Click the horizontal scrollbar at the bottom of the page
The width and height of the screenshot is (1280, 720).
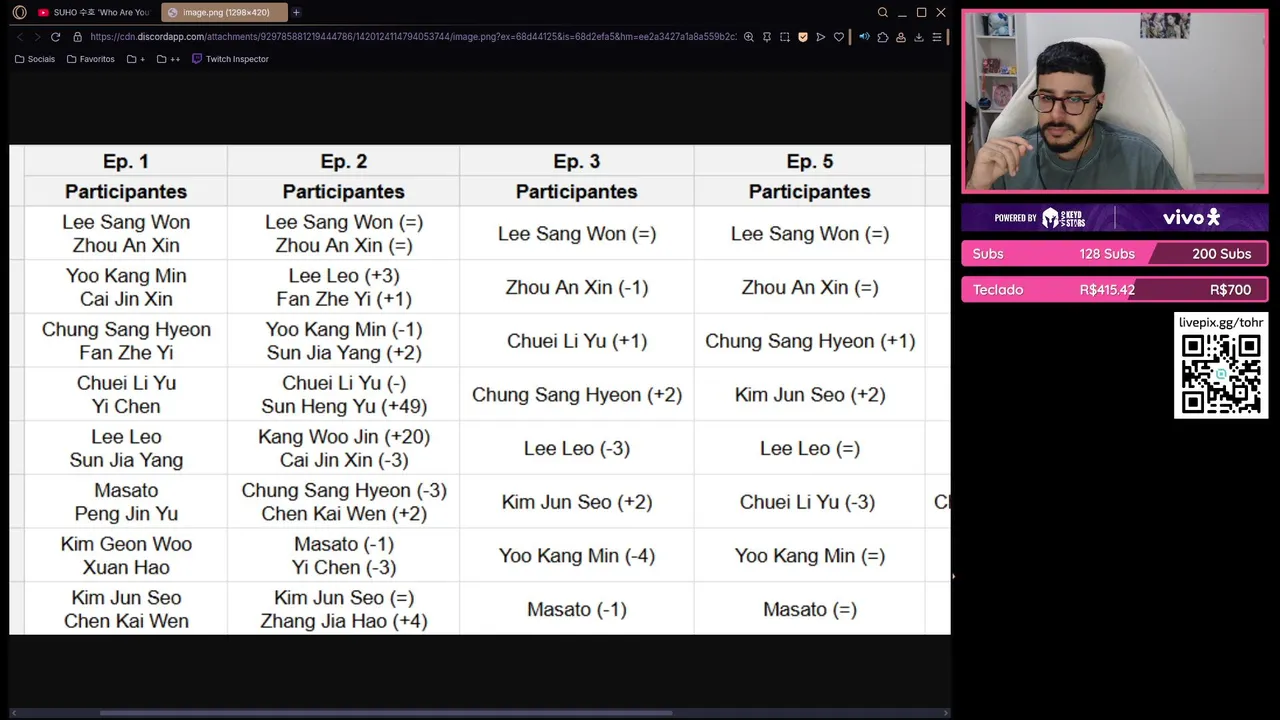(x=385, y=713)
